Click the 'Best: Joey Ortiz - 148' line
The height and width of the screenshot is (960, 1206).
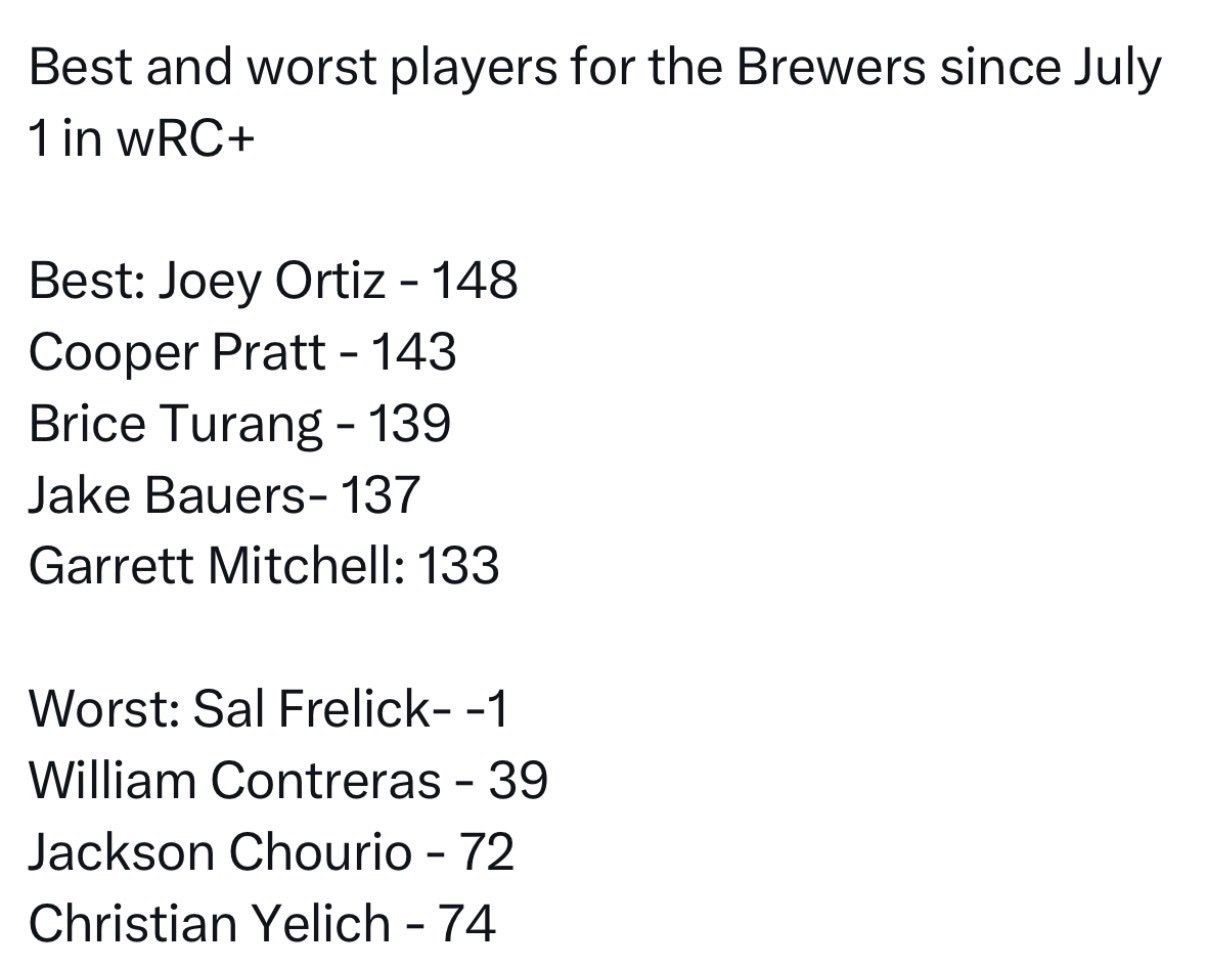click(273, 282)
